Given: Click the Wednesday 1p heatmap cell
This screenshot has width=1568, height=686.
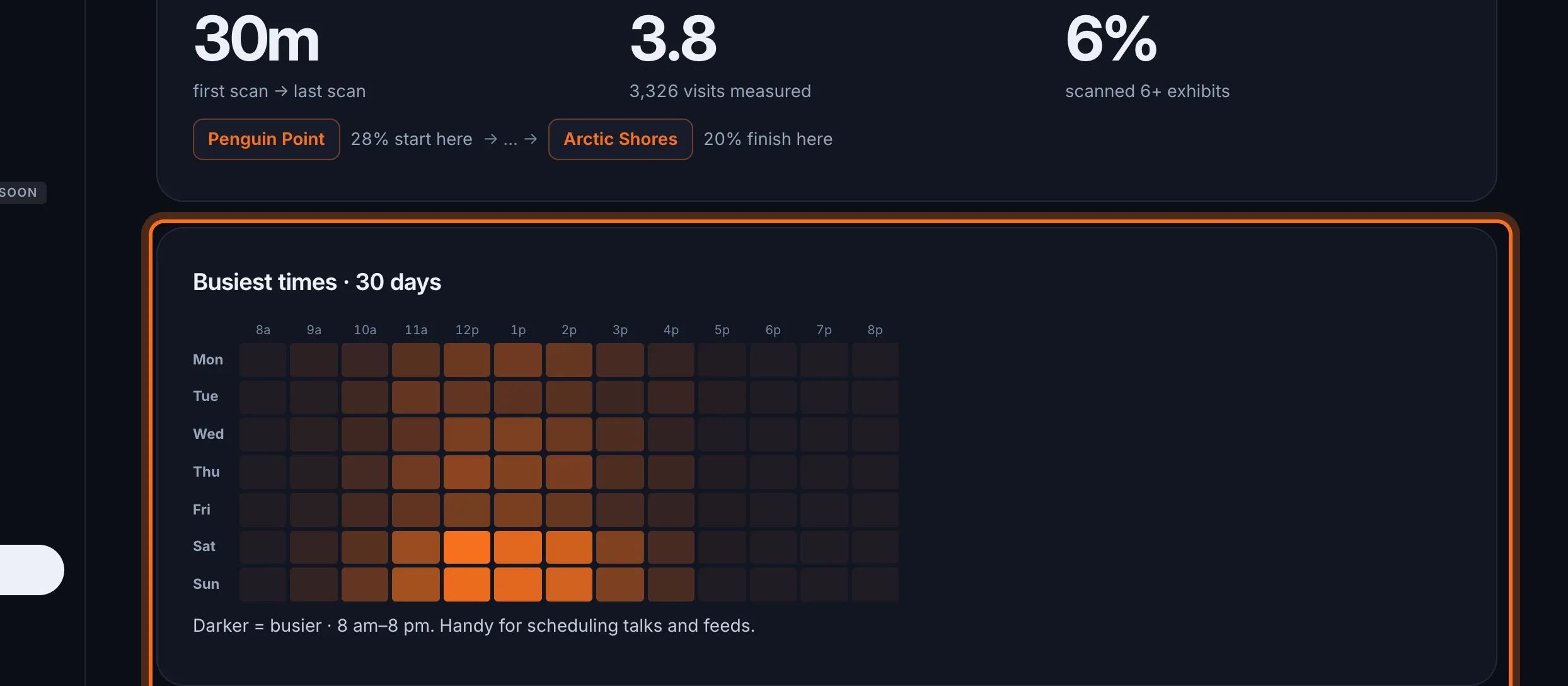Looking at the screenshot, I should click(x=518, y=434).
